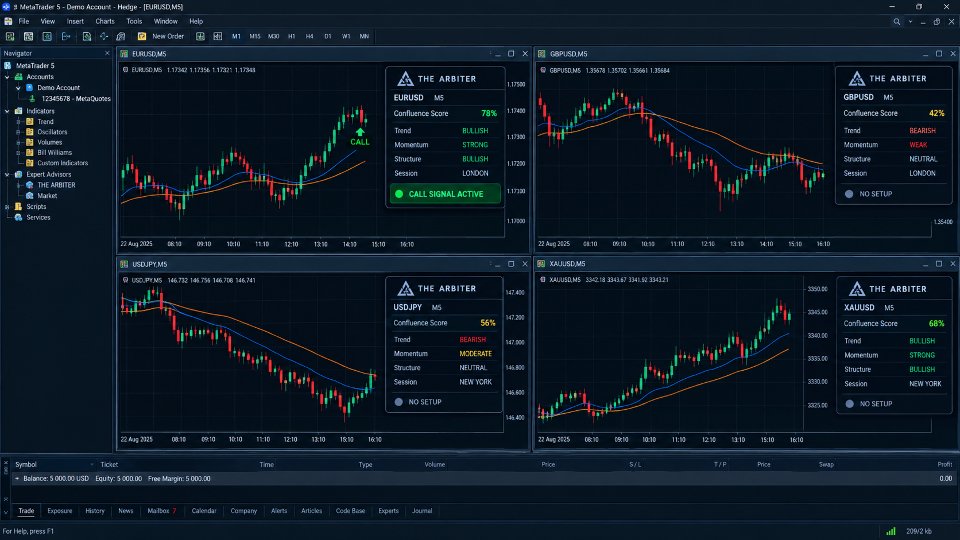Switch timeframe to H1

tap(291, 37)
